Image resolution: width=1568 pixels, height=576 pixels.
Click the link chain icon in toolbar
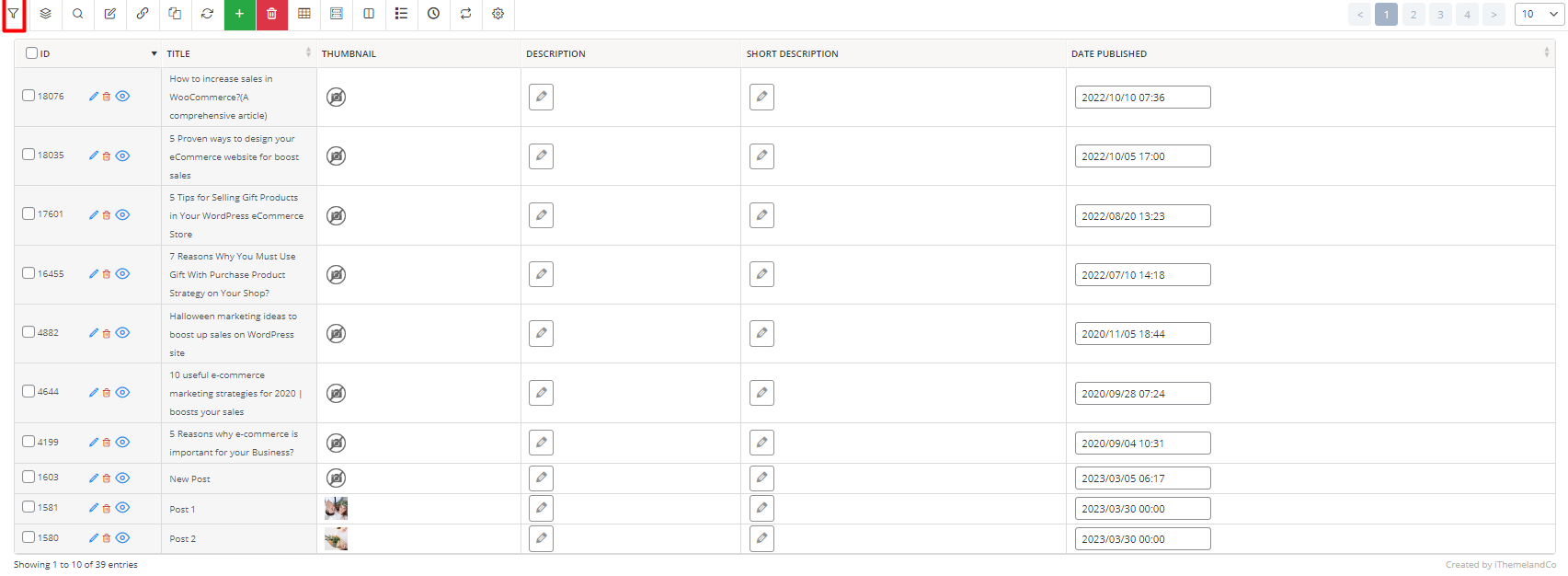pyautogui.click(x=143, y=14)
